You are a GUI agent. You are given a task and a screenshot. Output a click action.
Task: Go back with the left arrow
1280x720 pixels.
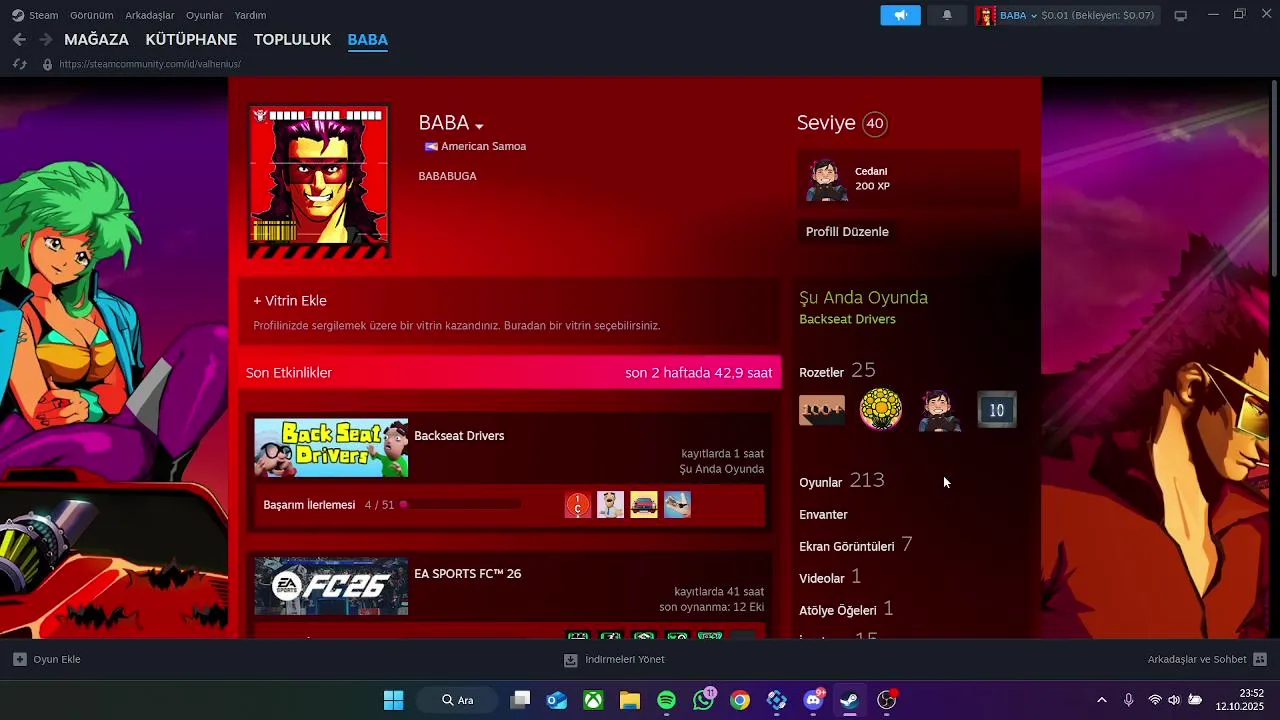coord(19,39)
